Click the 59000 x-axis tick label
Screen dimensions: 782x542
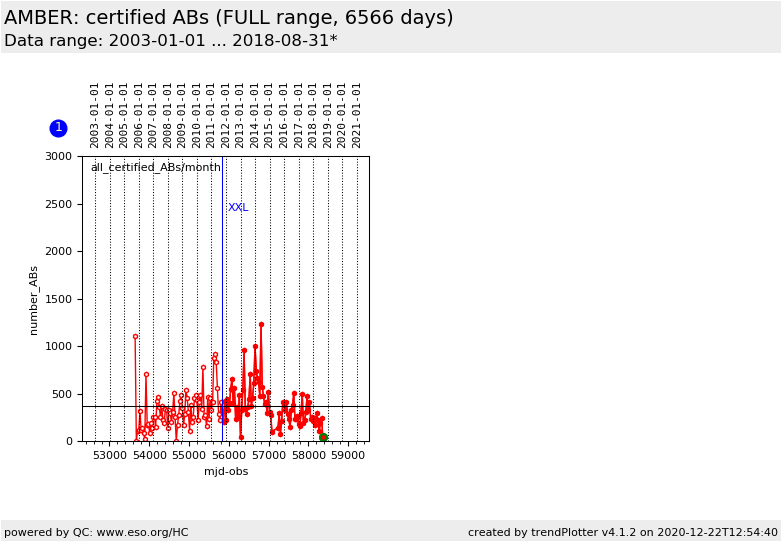pyautogui.click(x=348, y=455)
